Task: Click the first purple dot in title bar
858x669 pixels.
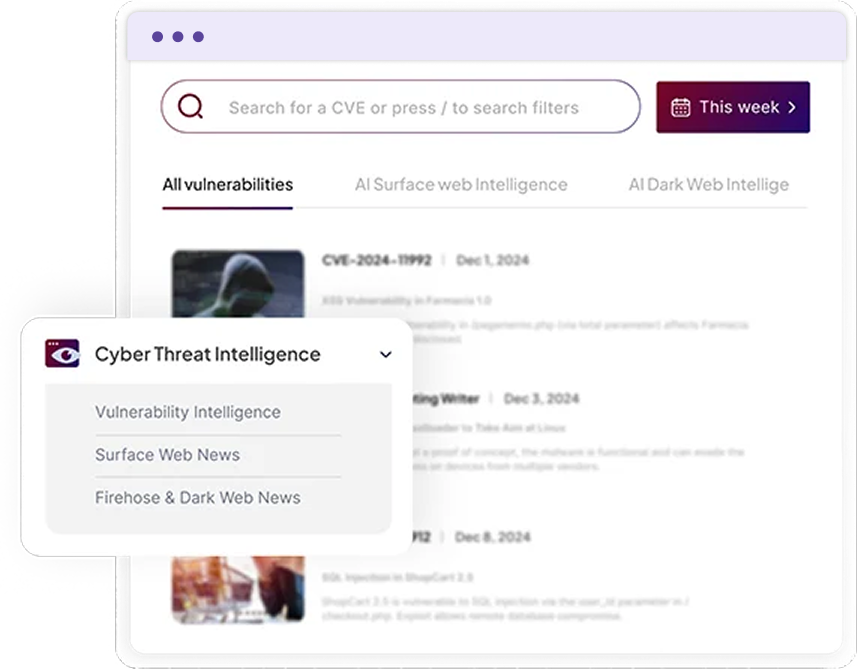Action: pos(157,37)
